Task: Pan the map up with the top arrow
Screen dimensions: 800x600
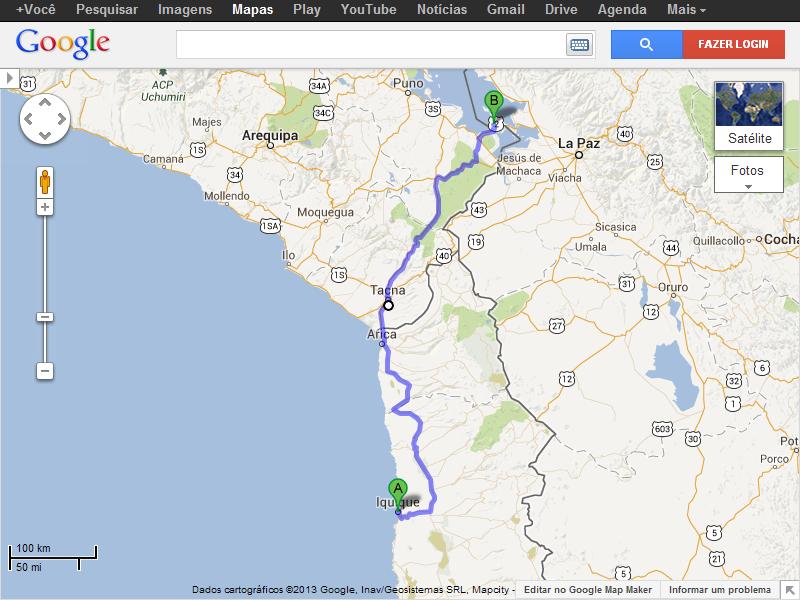Action: [45, 103]
